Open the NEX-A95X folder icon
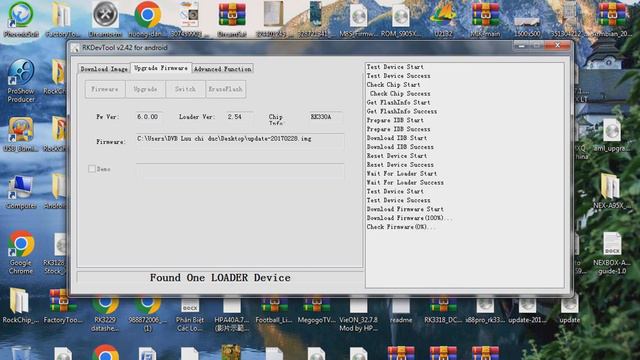 [x=610, y=191]
